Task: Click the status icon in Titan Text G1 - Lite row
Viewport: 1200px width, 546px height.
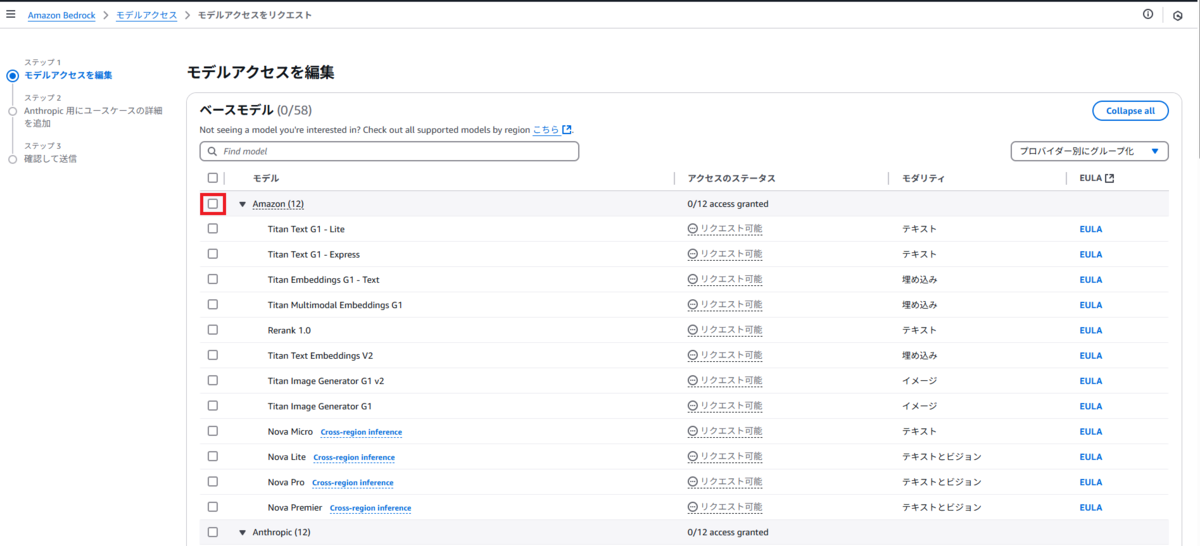Action: tap(693, 229)
